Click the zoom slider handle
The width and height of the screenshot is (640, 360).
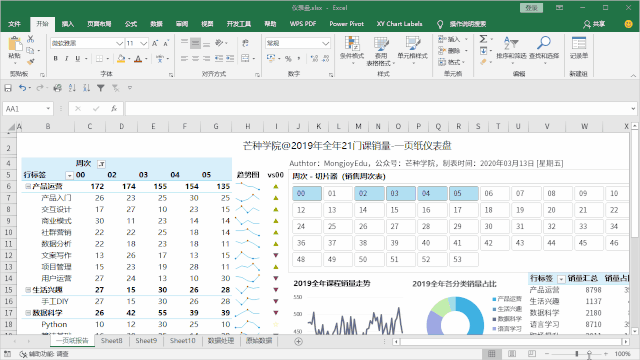point(577,354)
